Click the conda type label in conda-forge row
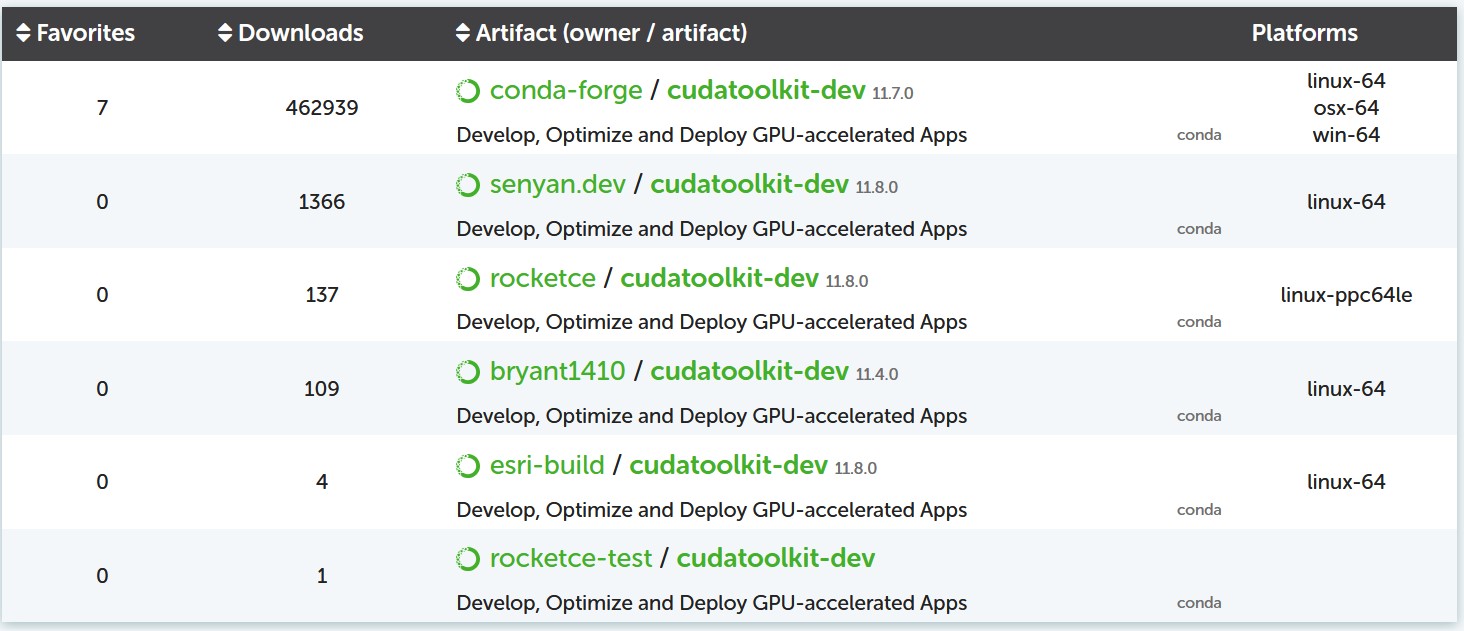Image resolution: width=1464 pixels, height=631 pixels. click(x=1199, y=135)
